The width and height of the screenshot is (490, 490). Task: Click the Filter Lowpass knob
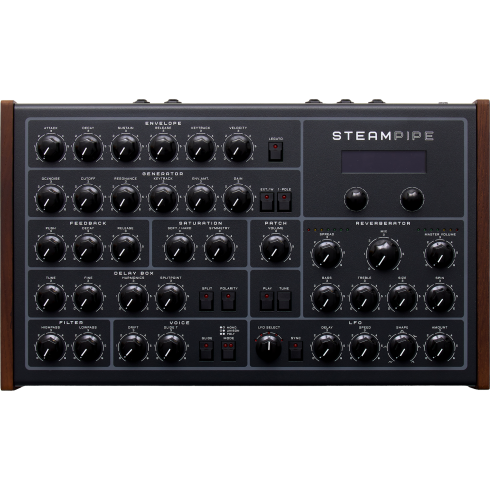tap(88, 348)
